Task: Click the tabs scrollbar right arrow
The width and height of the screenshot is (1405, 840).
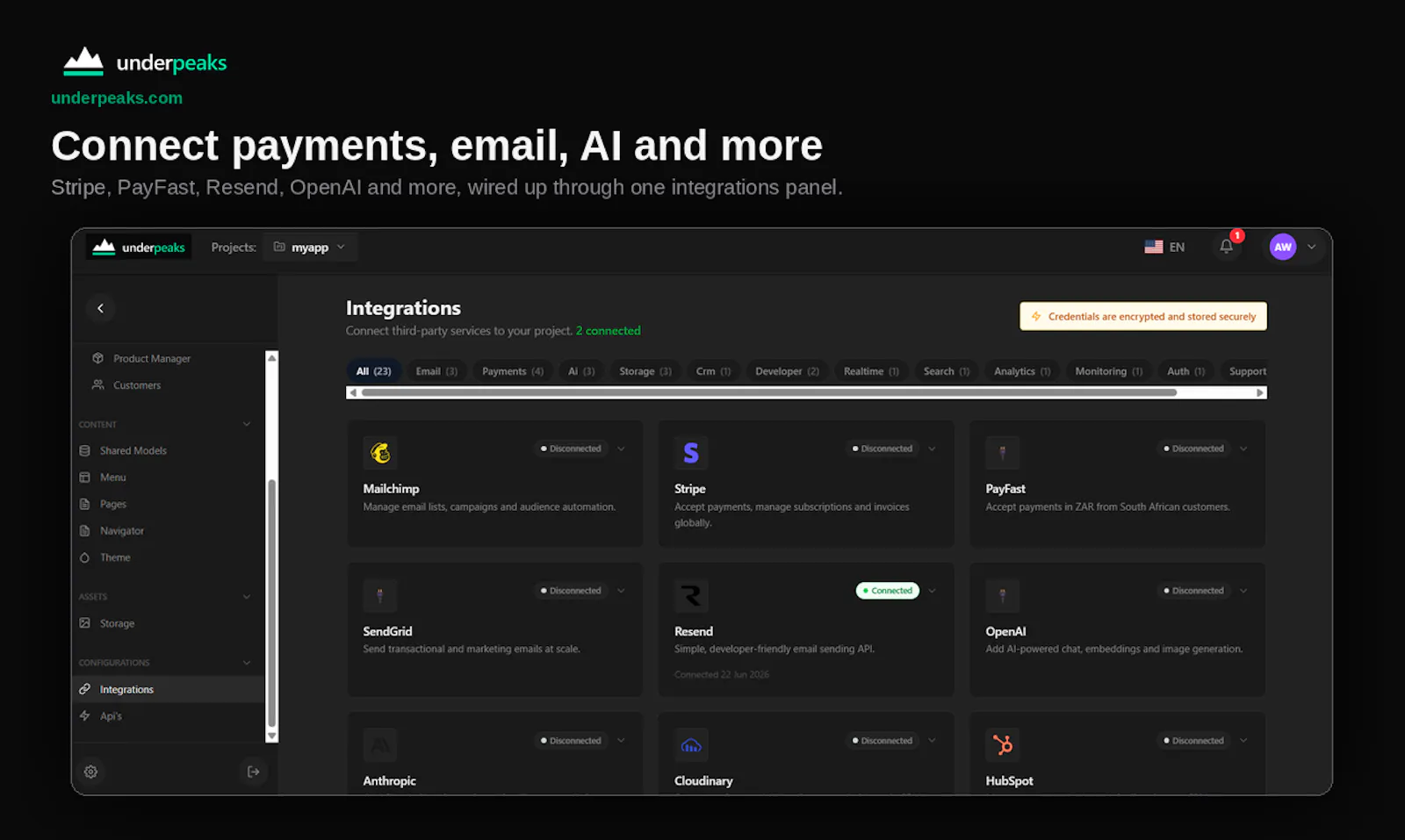Action: 1260,392
